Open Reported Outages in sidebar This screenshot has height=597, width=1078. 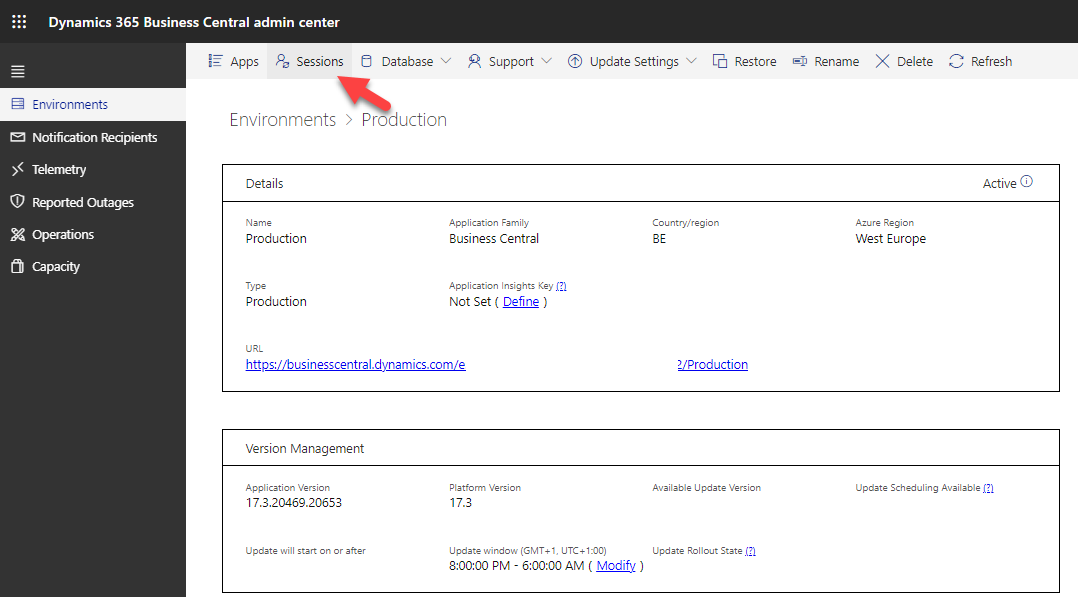click(93, 202)
